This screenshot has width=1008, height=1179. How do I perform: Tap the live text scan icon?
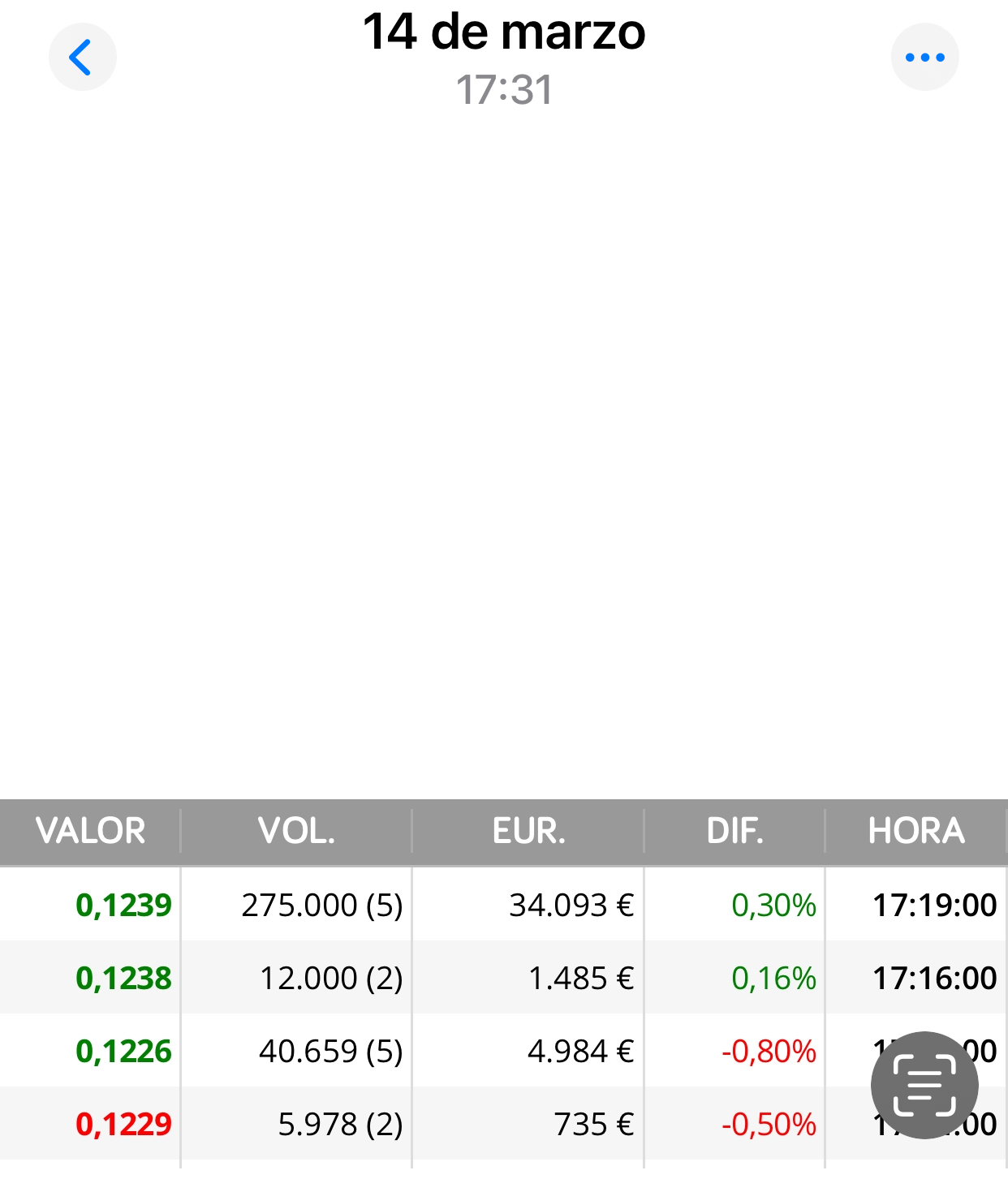pyautogui.click(x=924, y=1086)
